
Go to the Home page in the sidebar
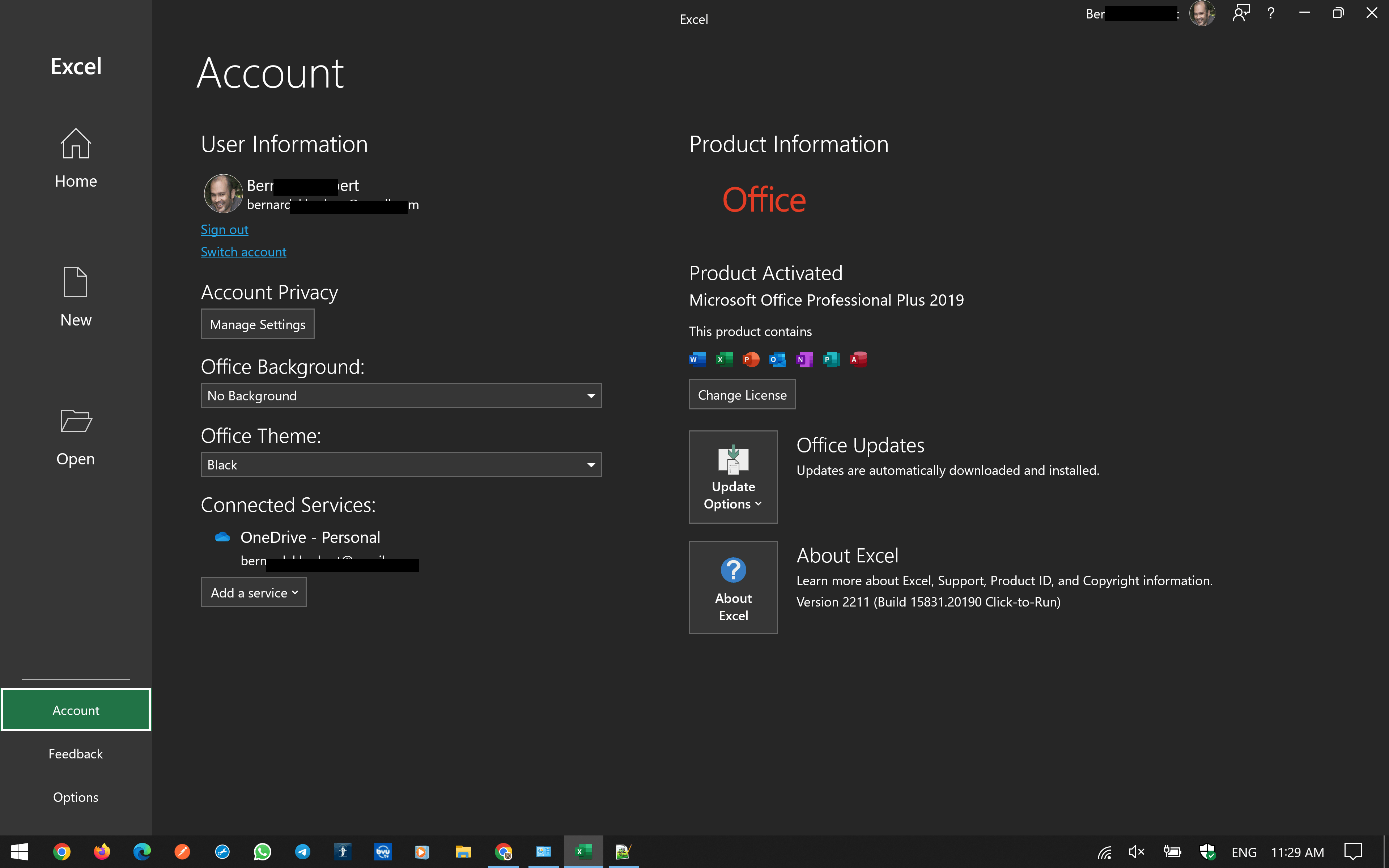pos(76,158)
